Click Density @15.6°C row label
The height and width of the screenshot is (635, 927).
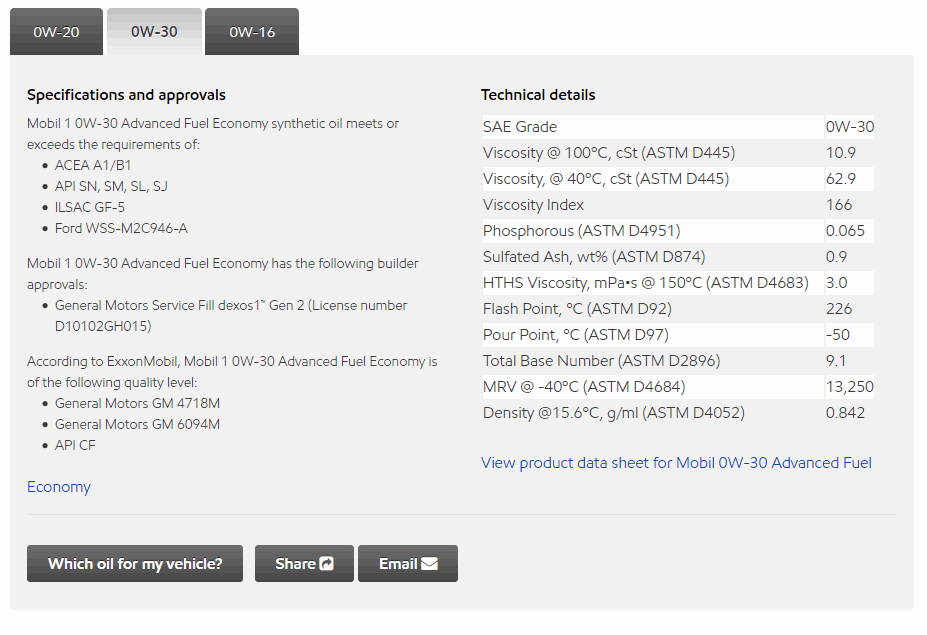[614, 413]
